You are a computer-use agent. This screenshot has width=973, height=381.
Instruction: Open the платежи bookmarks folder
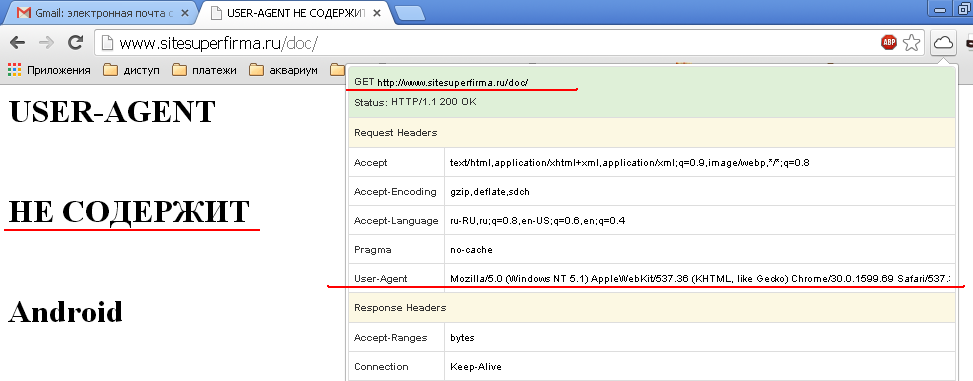coord(204,70)
